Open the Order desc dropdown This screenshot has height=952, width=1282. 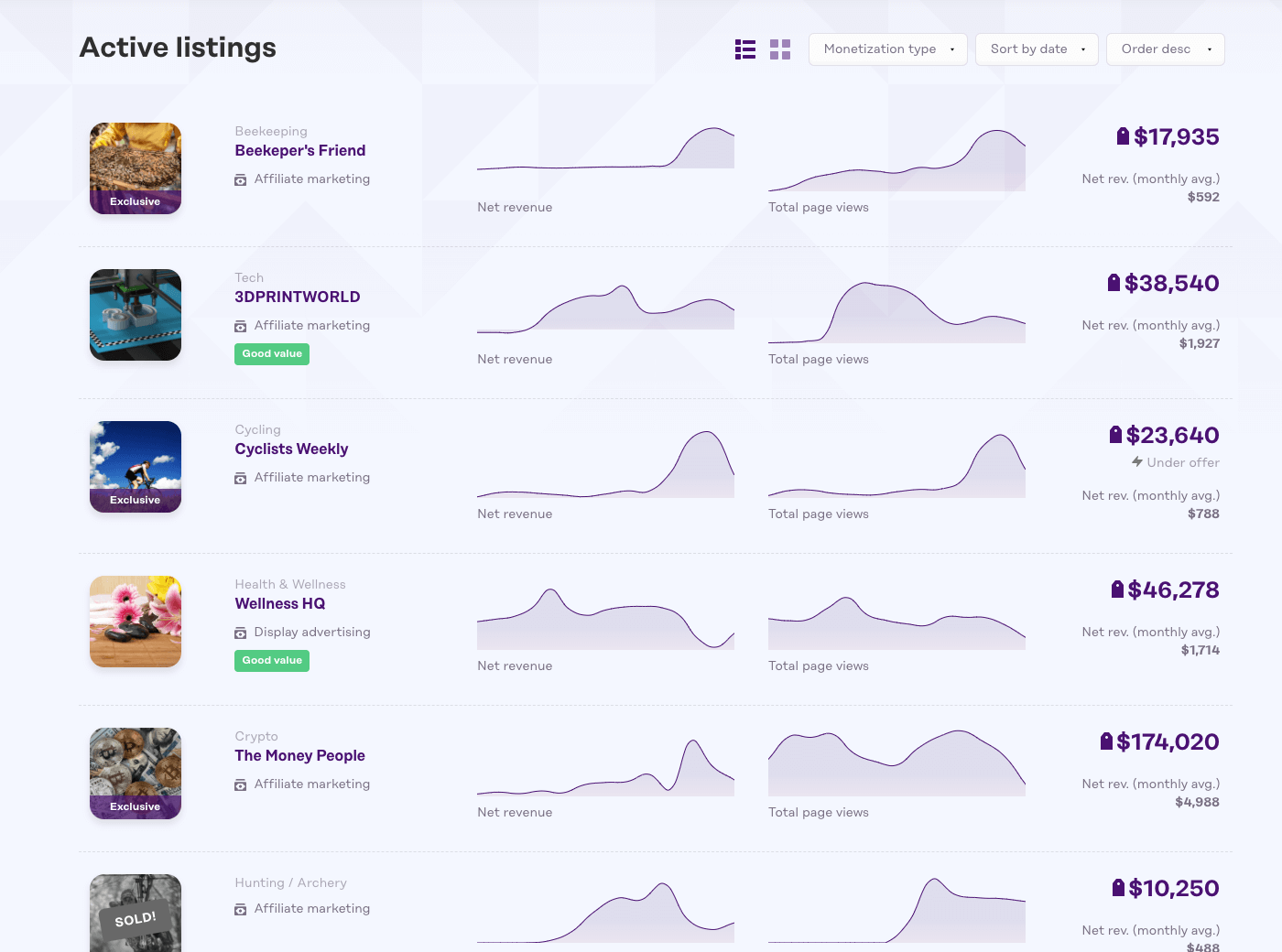click(x=1165, y=49)
